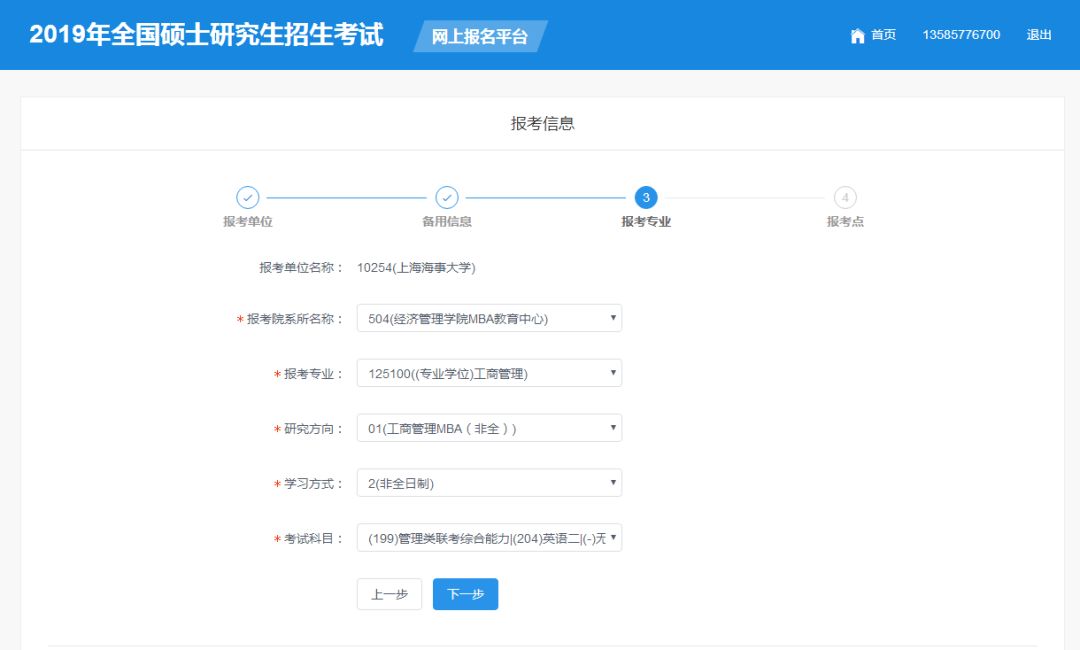Expand the 报考专业 dropdown list

tap(489, 374)
